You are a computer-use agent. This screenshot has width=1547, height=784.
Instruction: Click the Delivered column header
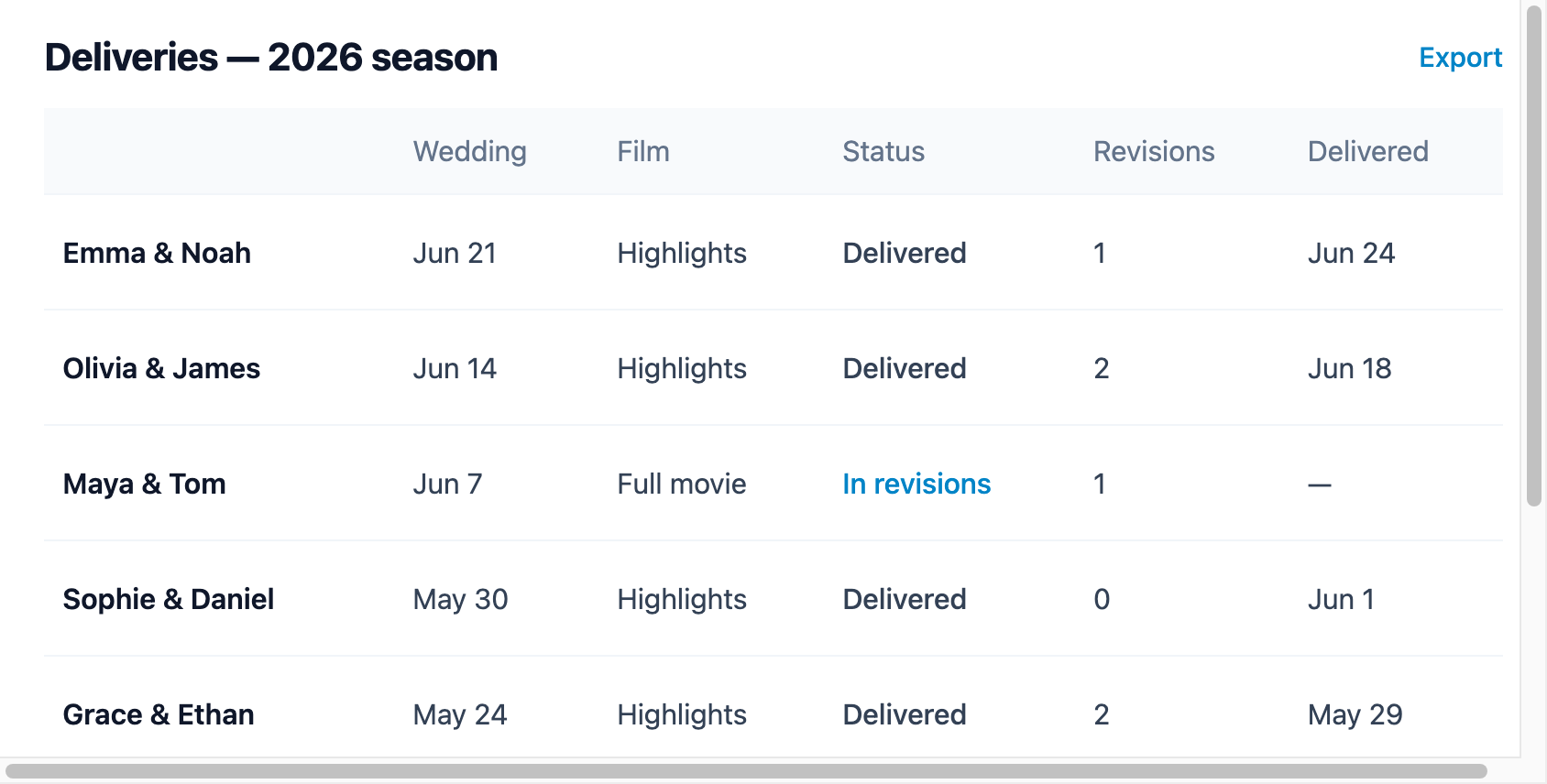click(x=1367, y=151)
